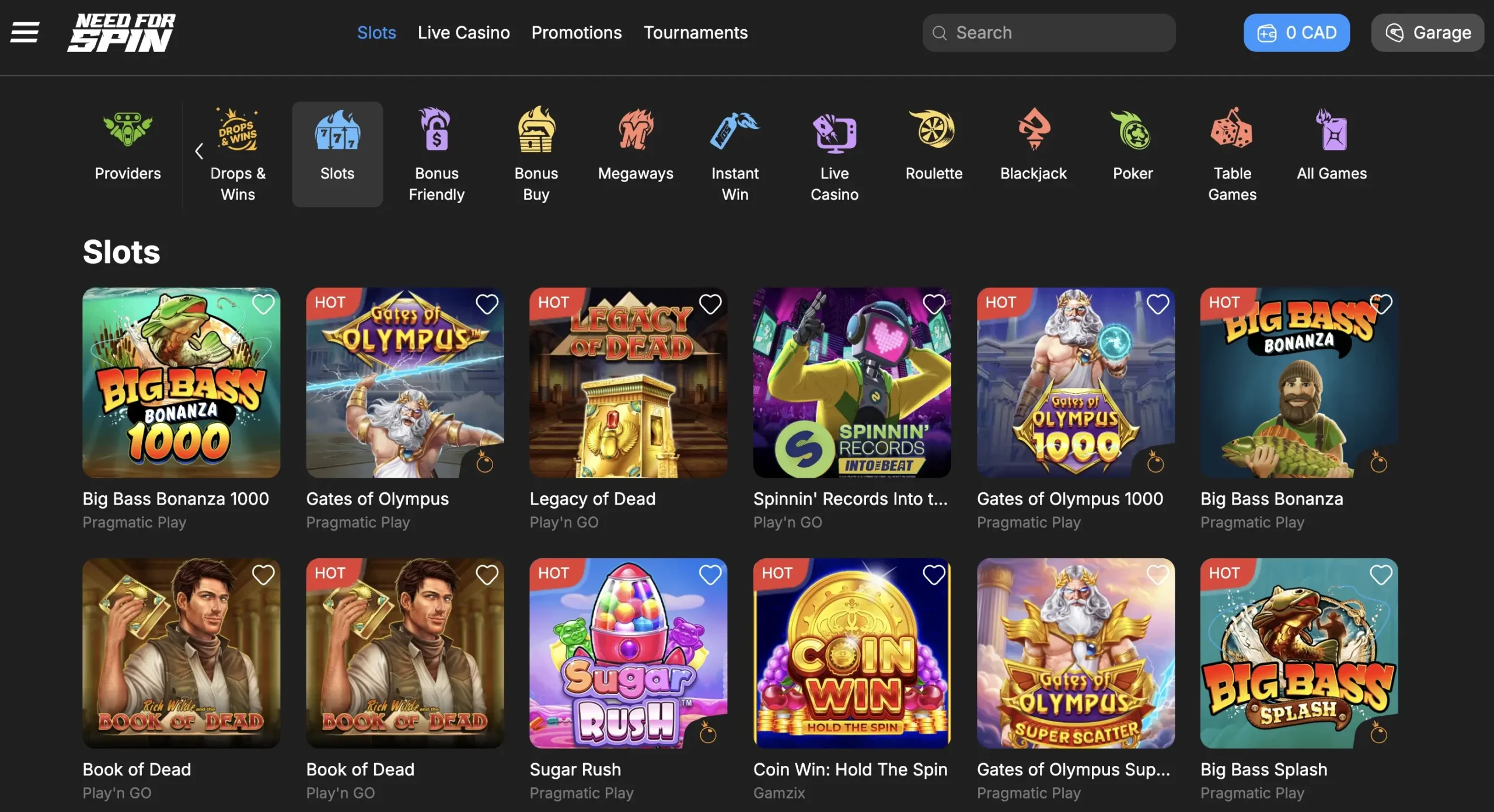Favorite Big Bass Bonanza with heart icon
Viewport: 1494px width, 812px height.
[1381, 304]
